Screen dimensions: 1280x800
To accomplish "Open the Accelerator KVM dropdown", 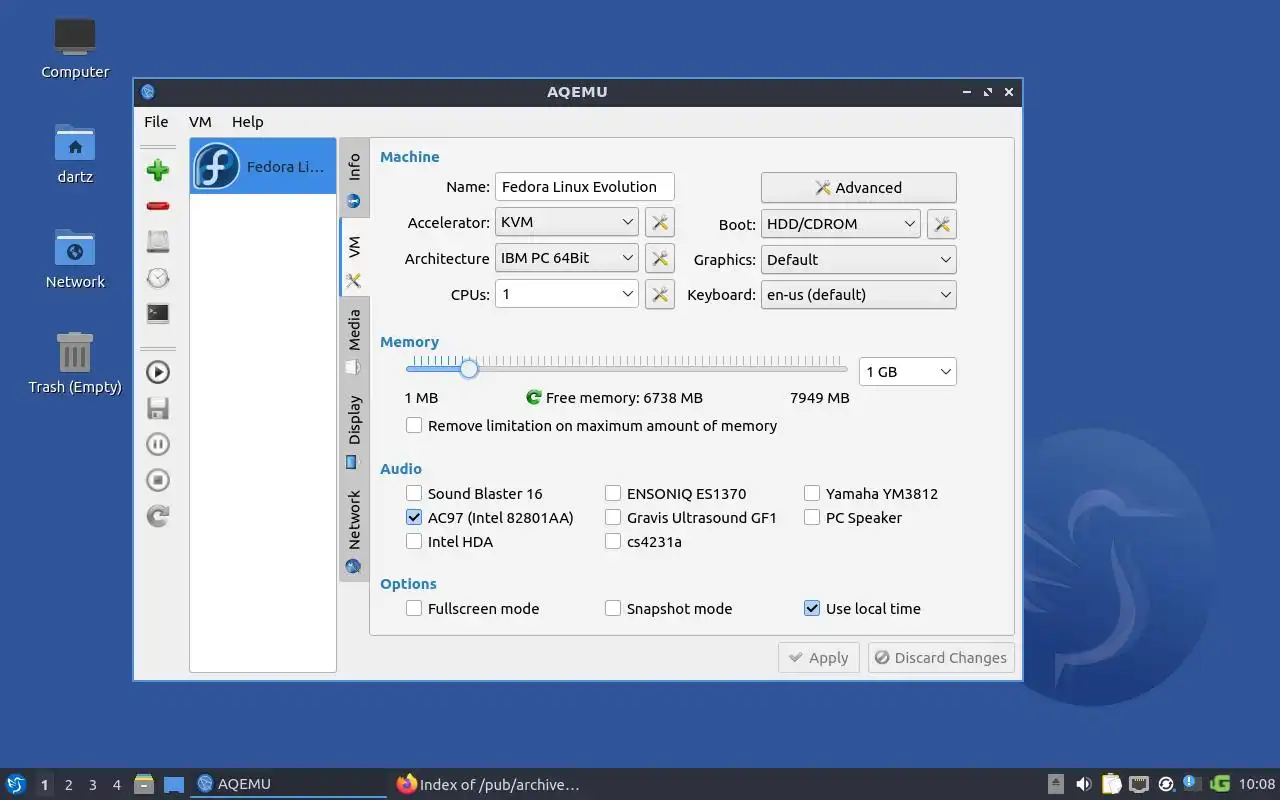I will click(566, 222).
